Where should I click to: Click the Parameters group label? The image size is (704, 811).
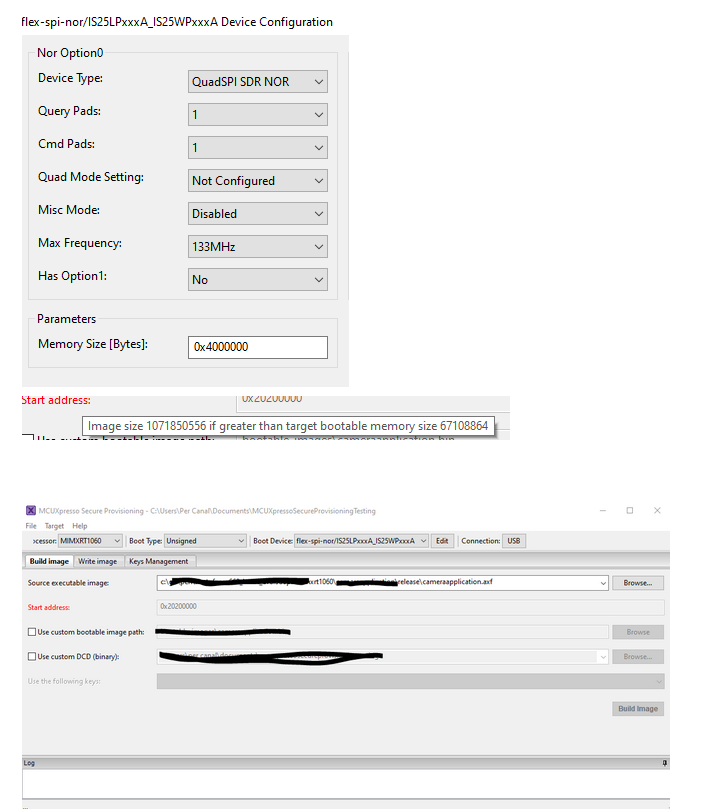tap(66, 319)
